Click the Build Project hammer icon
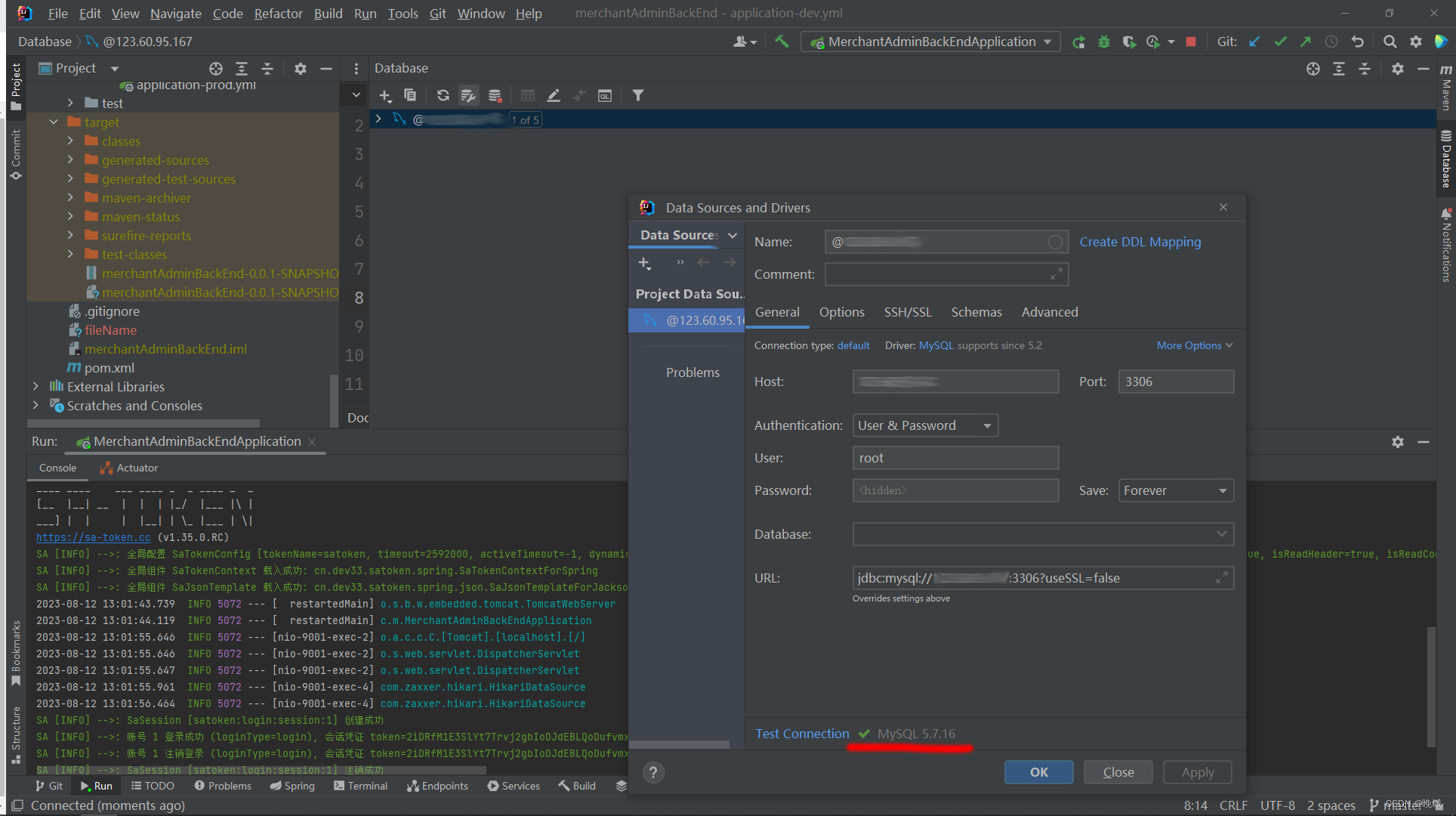1456x816 pixels. [x=782, y=42]
